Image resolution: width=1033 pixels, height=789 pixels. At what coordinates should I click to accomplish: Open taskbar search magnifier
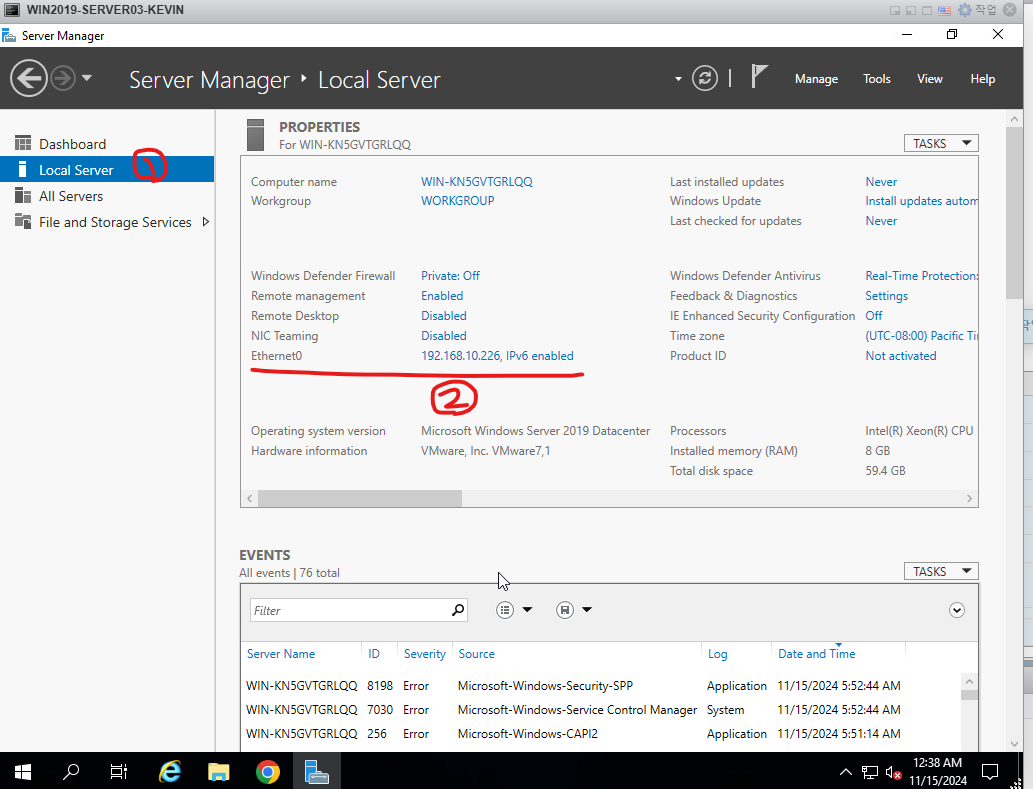pos(70,771)
